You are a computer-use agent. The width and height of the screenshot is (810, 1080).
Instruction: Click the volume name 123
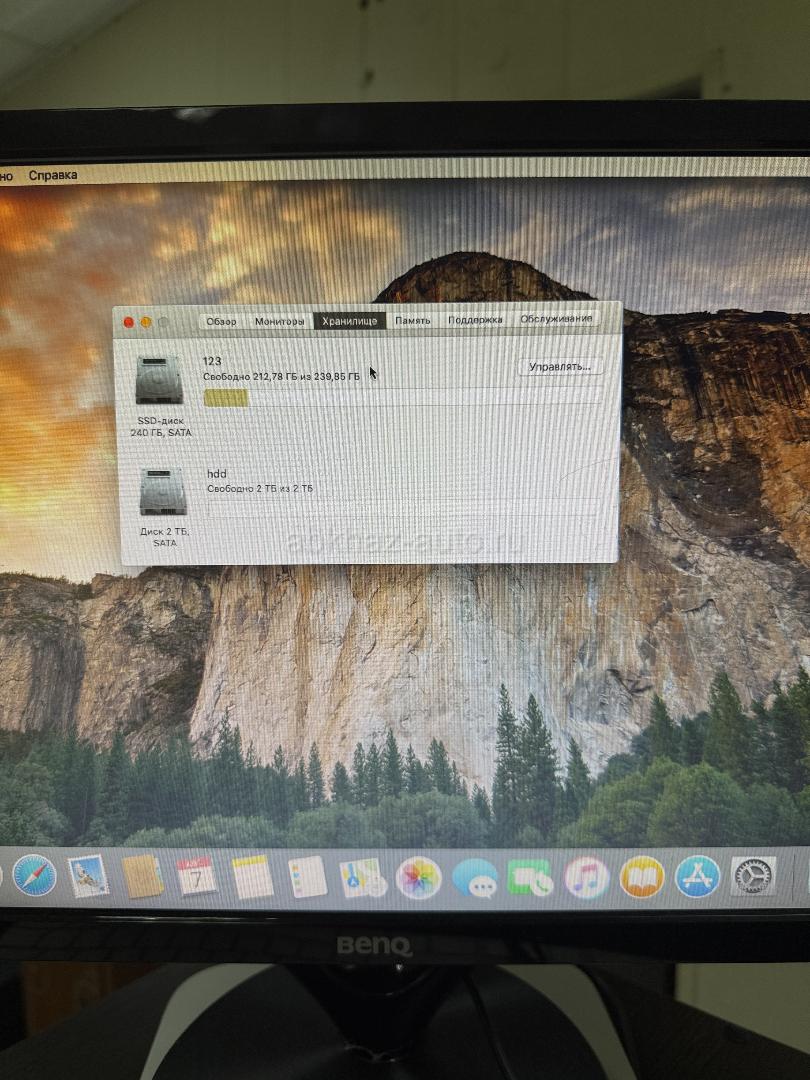coord(212,361)
